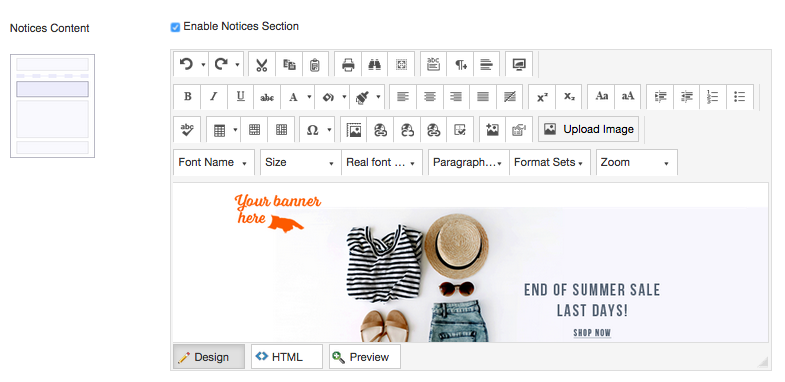Expand the Format Sets dropdown

tap(550, 162)
